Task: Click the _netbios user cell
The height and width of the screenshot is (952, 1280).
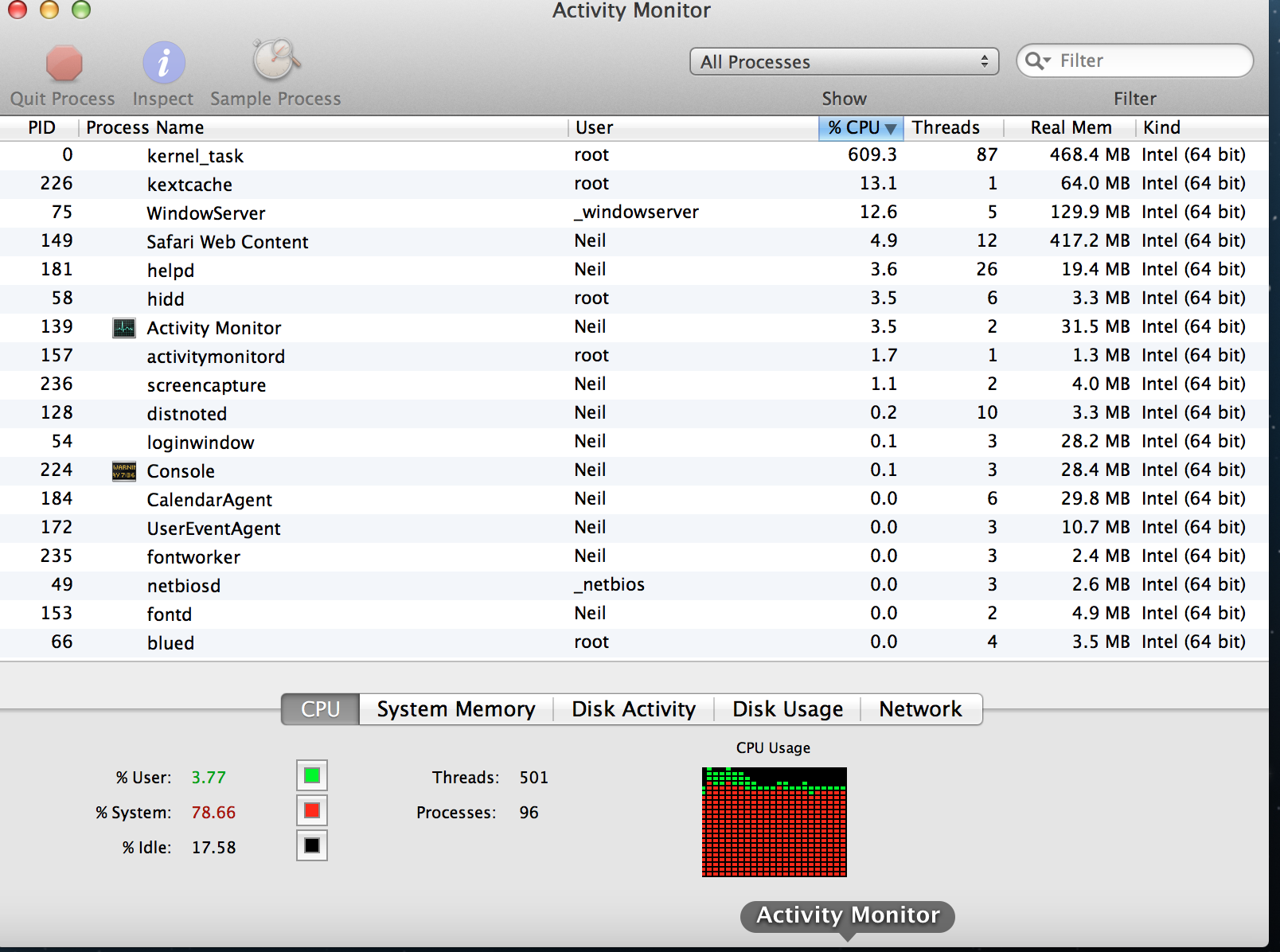Action: [x=610, y=584]
